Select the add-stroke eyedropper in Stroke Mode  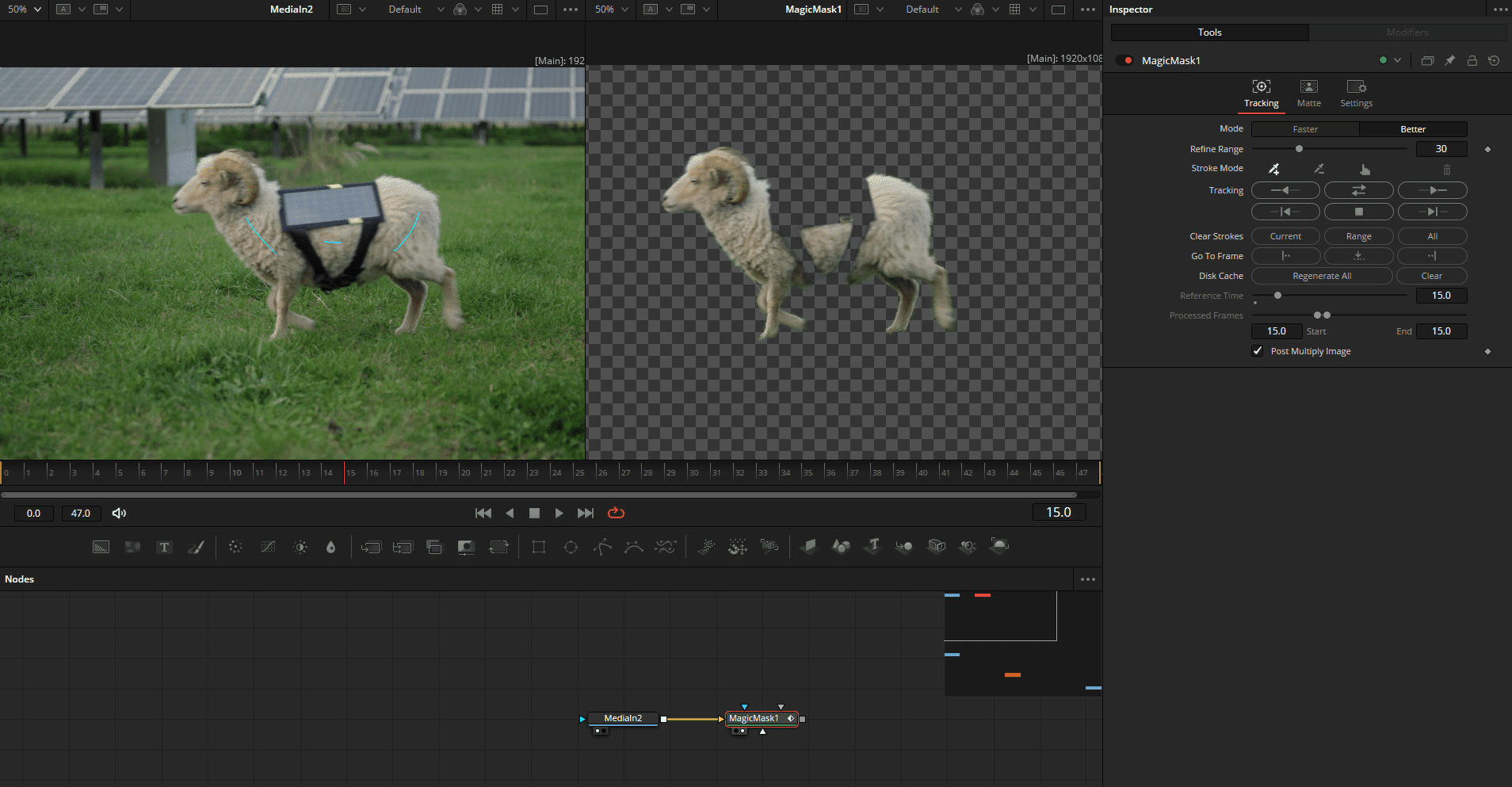point(1274,168)
